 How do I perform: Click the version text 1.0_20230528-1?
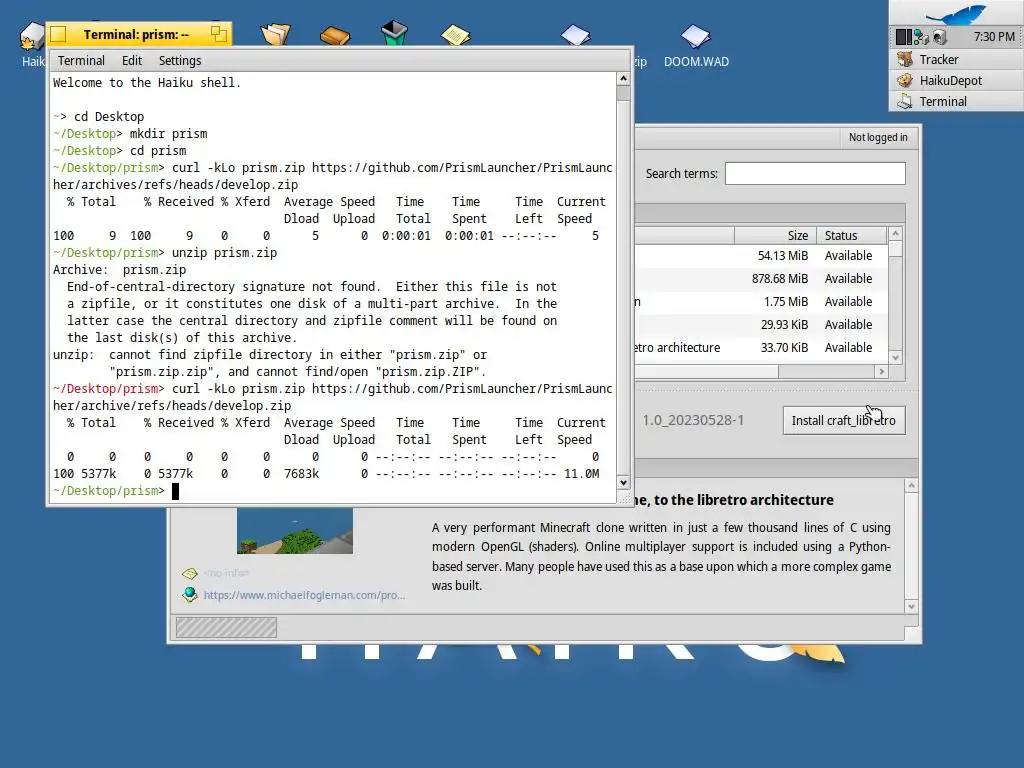[x=692, y=420]
